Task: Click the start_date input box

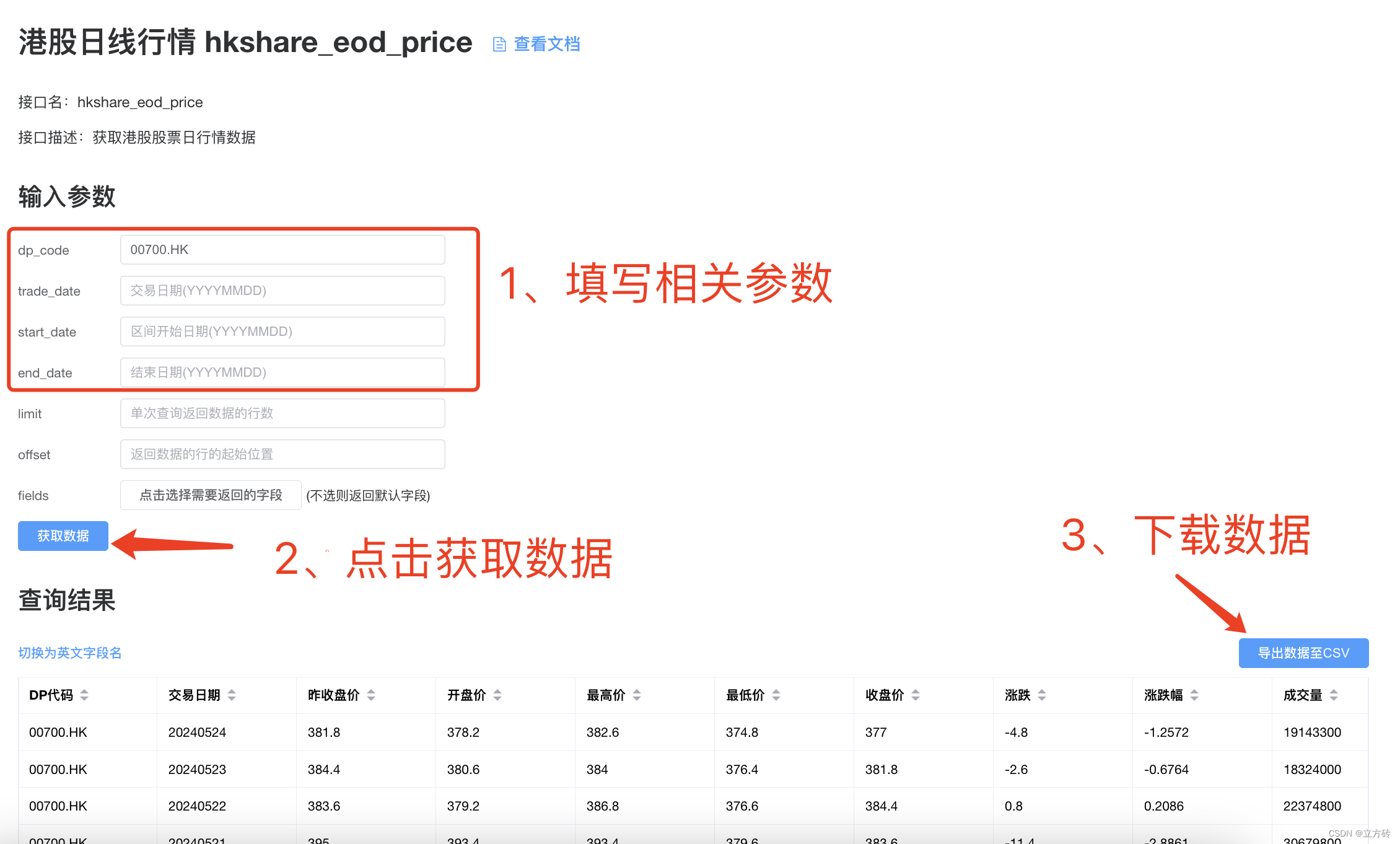Action: (282, 332)
